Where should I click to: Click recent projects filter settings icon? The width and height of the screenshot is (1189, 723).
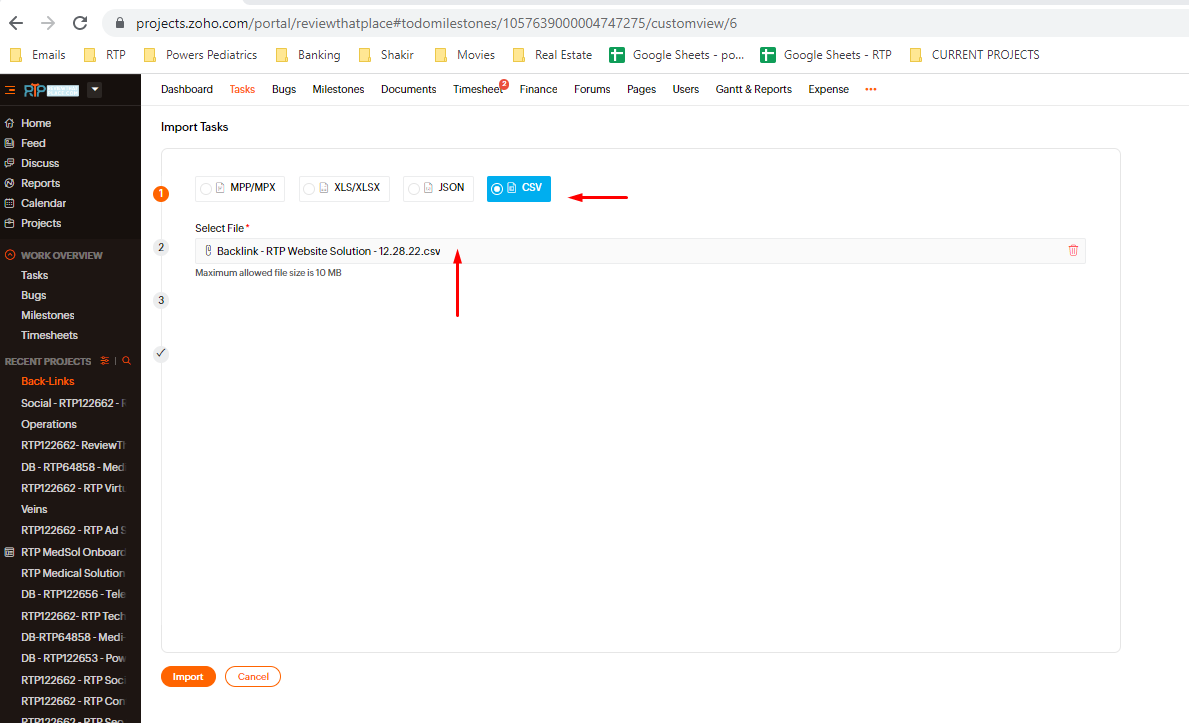click(105, 361)
